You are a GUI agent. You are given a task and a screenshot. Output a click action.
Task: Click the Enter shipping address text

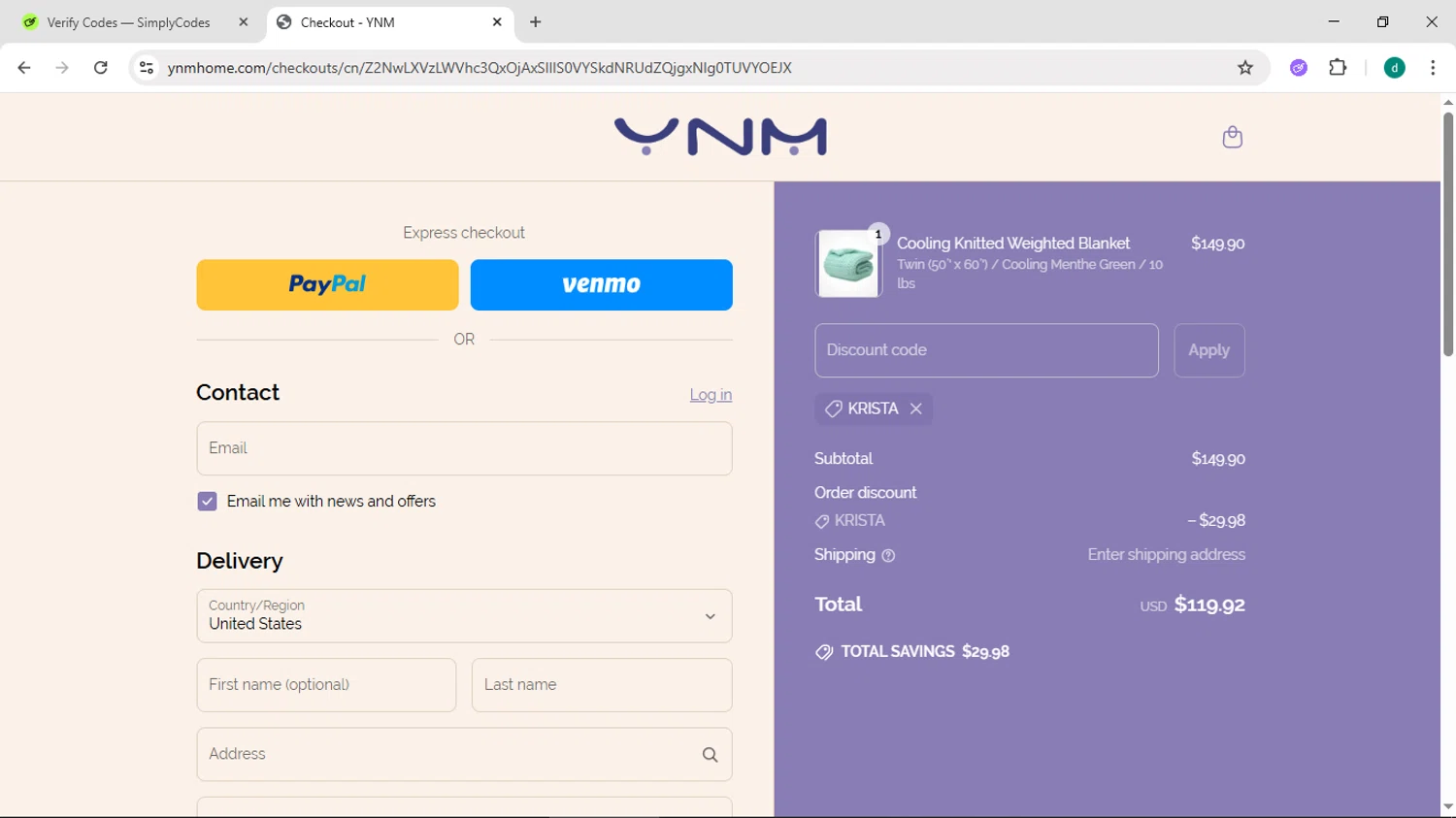tap(1167, 555)
